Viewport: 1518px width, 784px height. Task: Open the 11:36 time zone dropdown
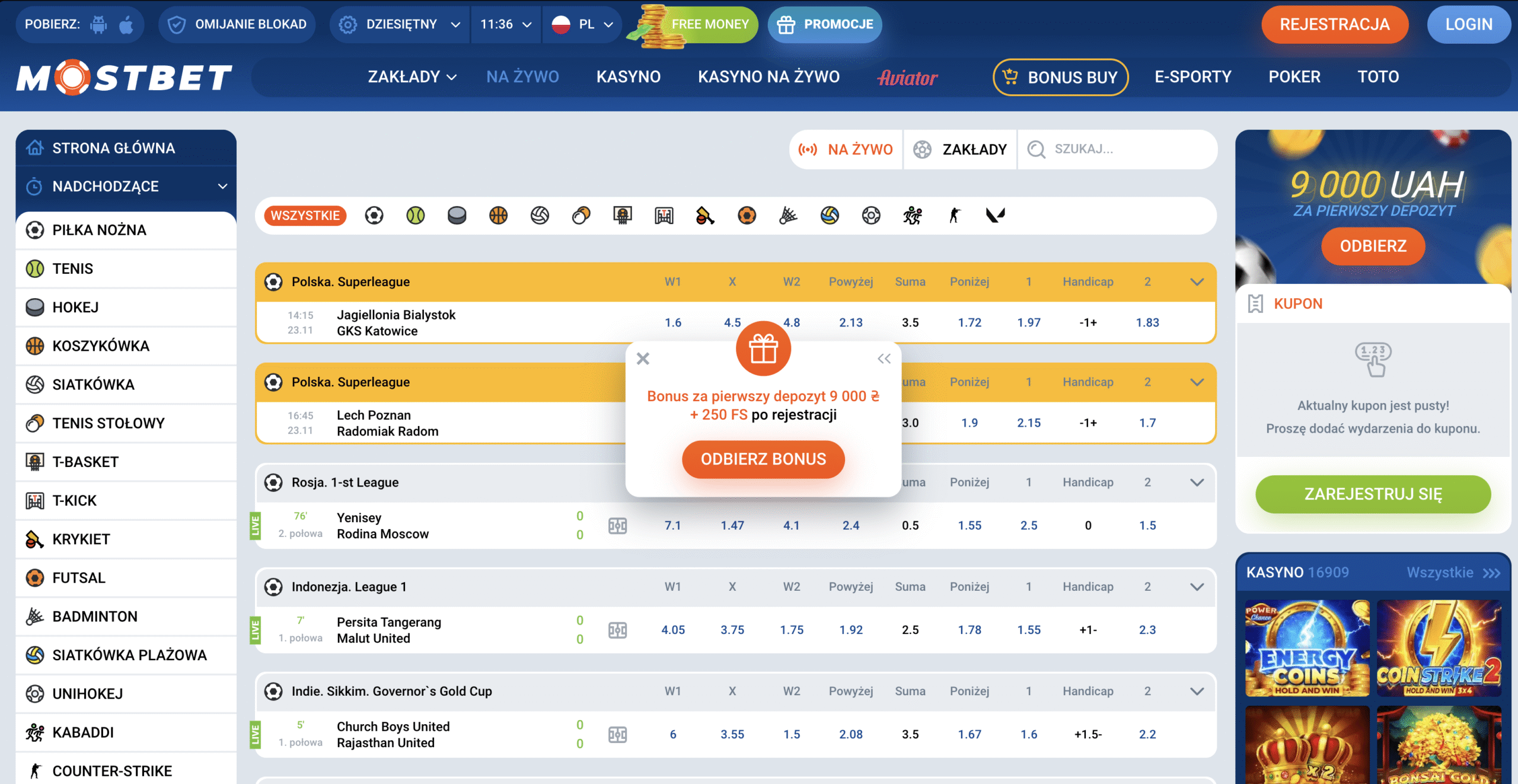(x=506, y=24)
